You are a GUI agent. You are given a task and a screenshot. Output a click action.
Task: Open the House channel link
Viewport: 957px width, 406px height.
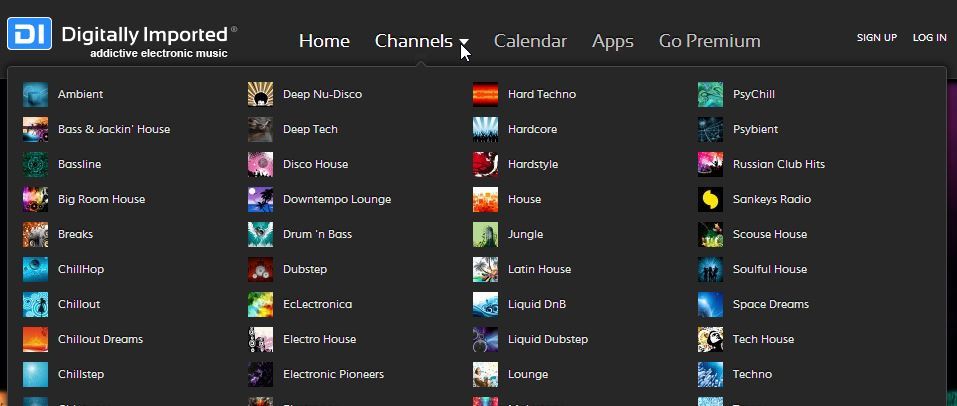click(x=524, y=200)
